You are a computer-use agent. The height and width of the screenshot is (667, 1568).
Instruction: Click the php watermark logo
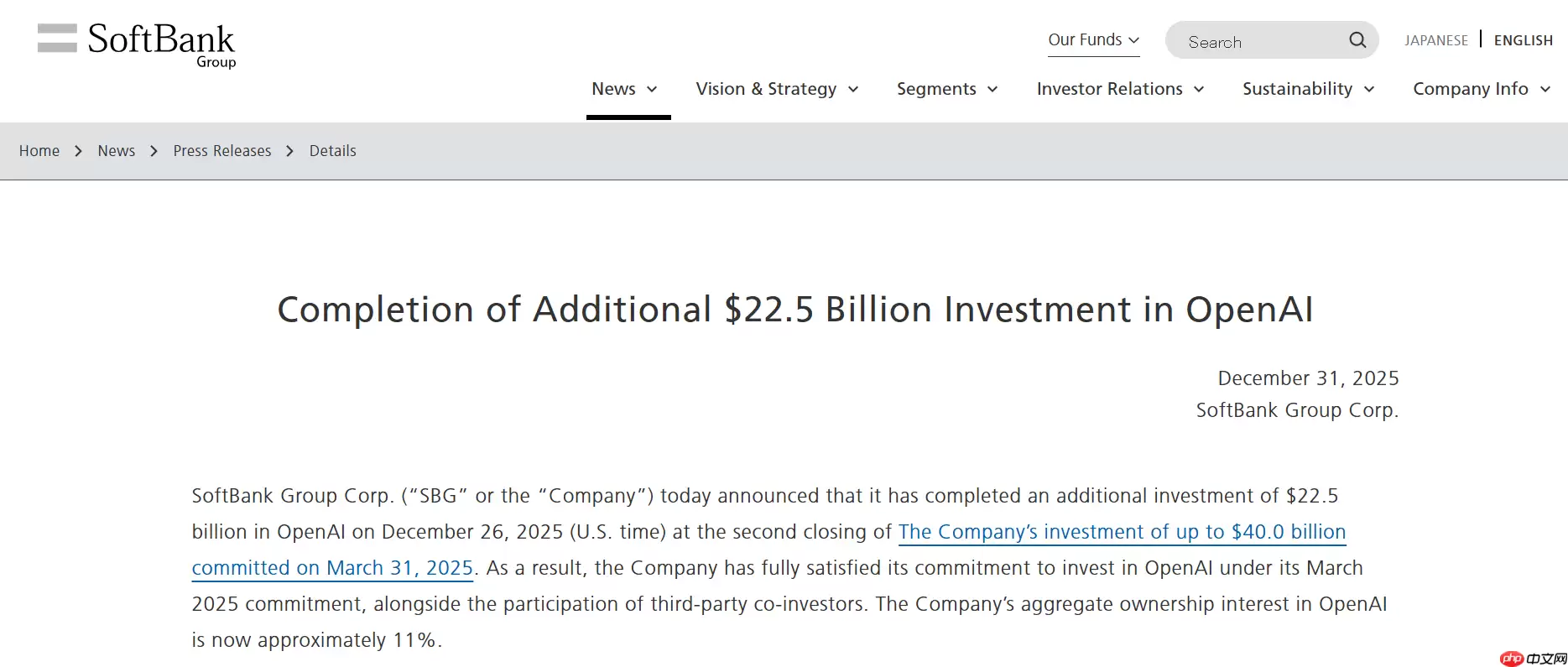1512,659
